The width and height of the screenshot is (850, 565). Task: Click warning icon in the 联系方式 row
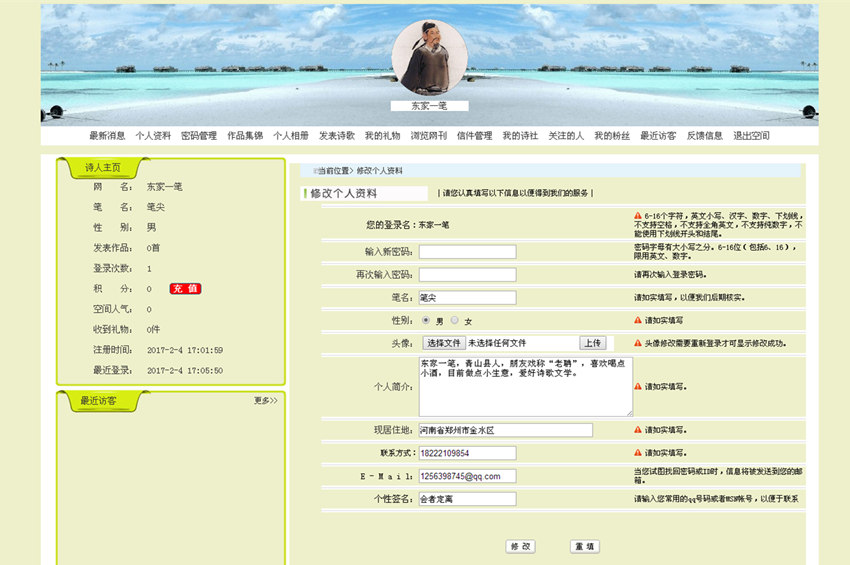[638, 453]
